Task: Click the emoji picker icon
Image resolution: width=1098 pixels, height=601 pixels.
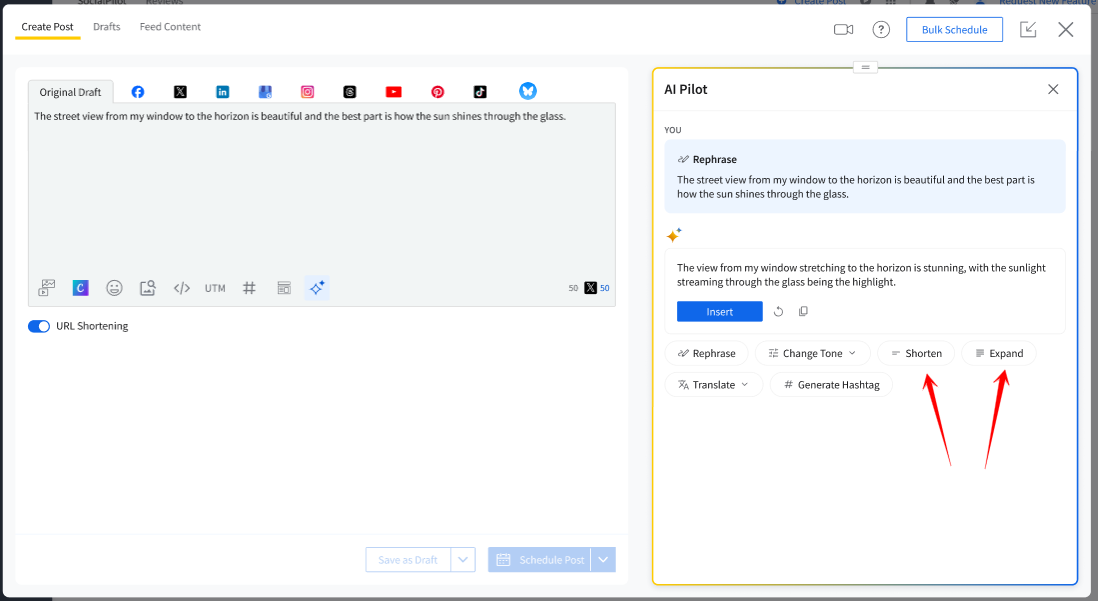Action: [115, 288]
